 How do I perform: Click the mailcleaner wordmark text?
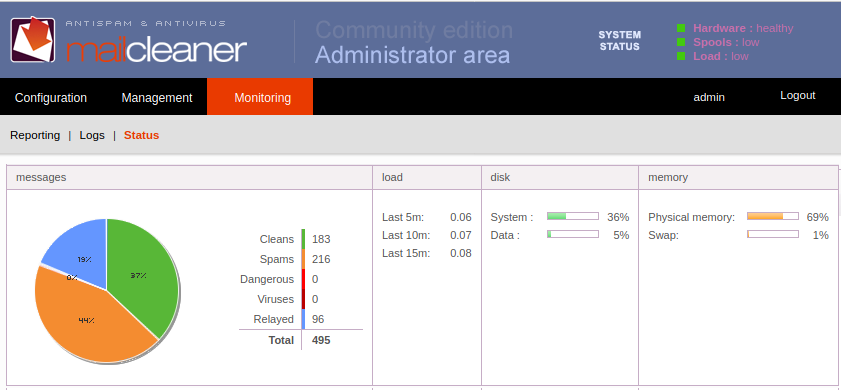[x=157, y=50]
